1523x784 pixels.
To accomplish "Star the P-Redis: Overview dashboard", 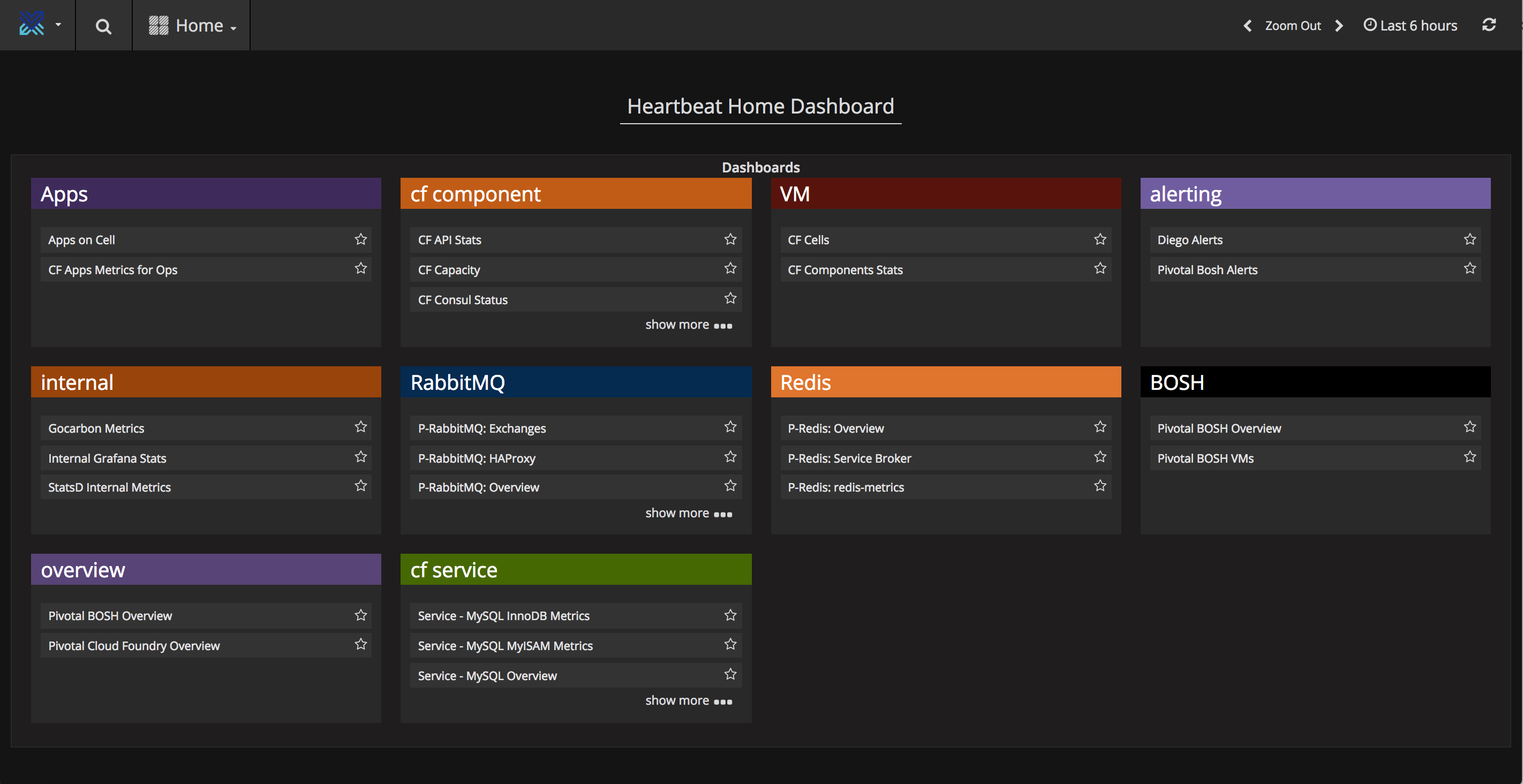I will click(1100, 427).
